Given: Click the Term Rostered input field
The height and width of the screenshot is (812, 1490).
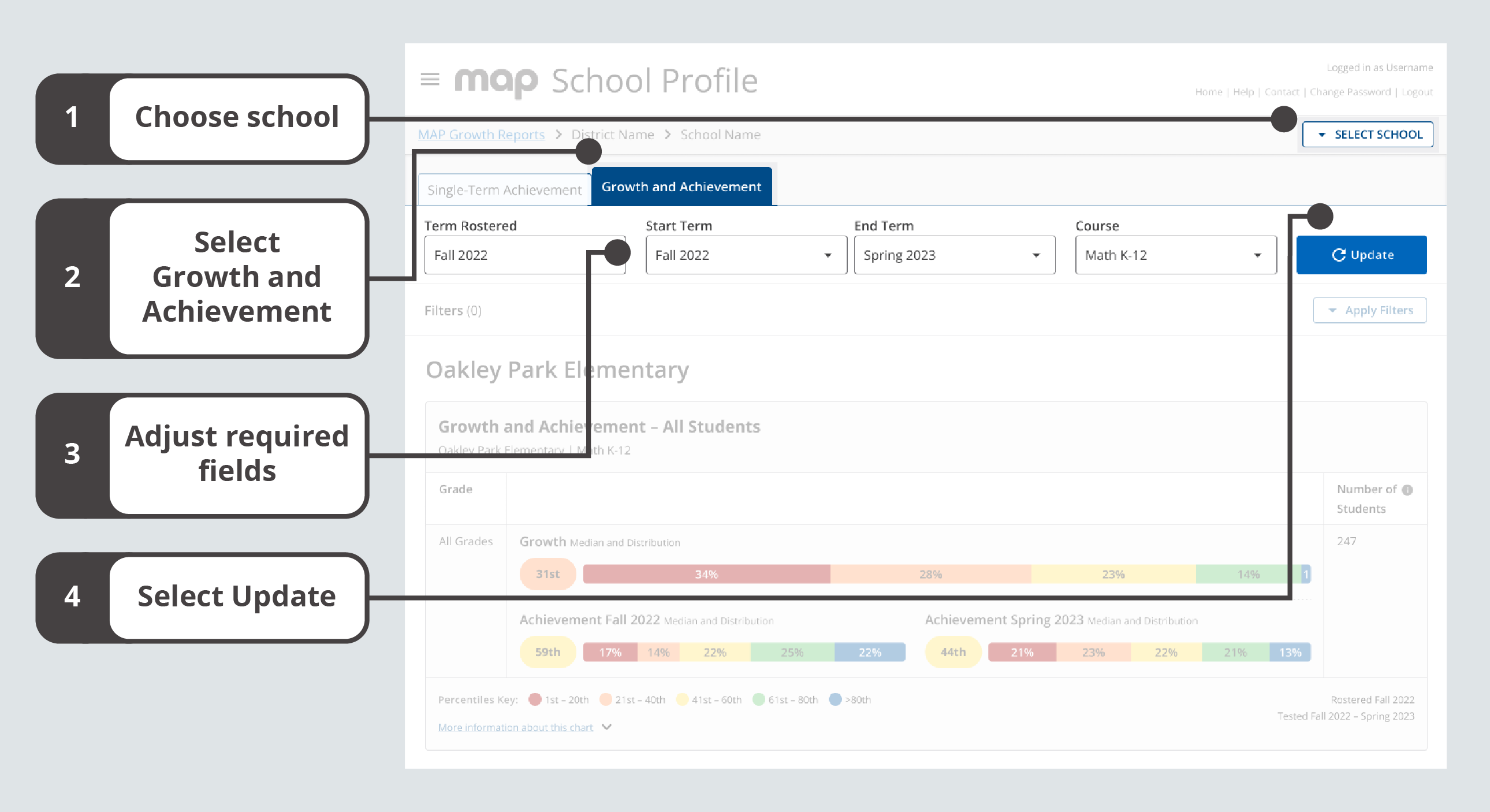Looking at the screenshot, I should coord(525,255).
